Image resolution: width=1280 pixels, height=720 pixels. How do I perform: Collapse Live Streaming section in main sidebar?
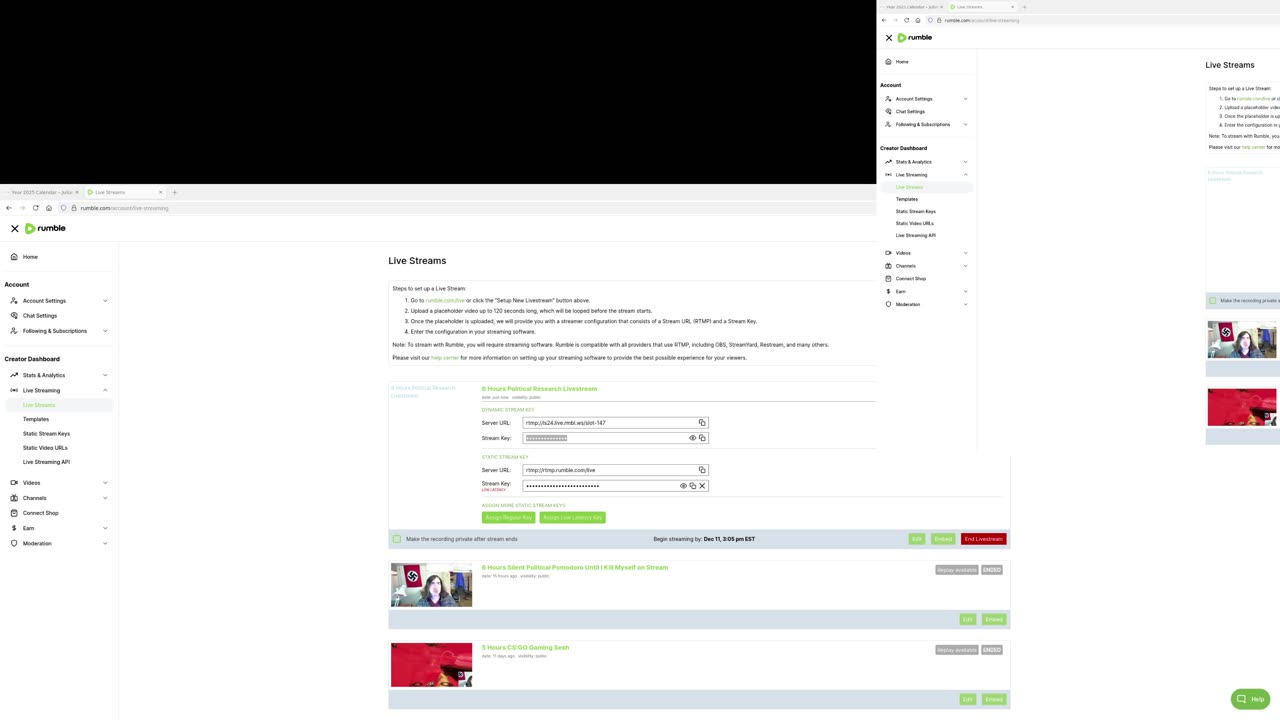click(105, 390)
